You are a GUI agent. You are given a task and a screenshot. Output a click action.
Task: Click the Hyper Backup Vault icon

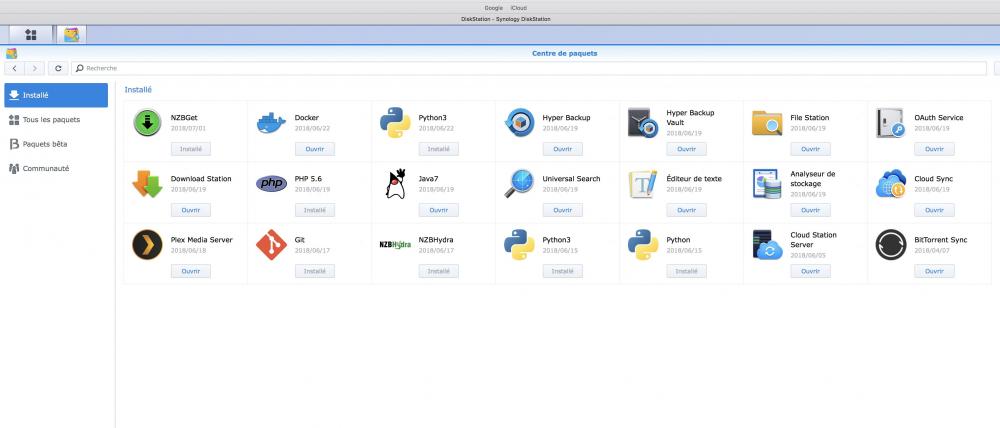coord(642,122)
